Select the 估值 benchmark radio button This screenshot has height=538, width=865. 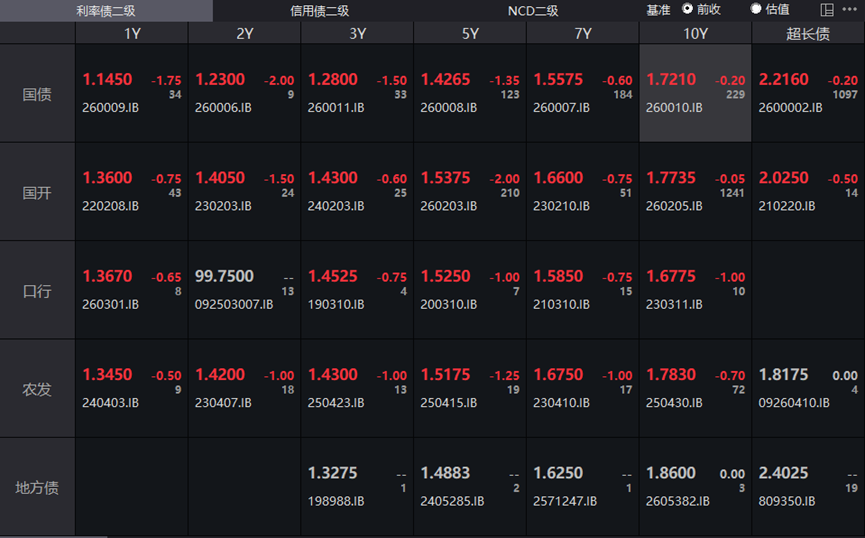click(x=756, y=8)
